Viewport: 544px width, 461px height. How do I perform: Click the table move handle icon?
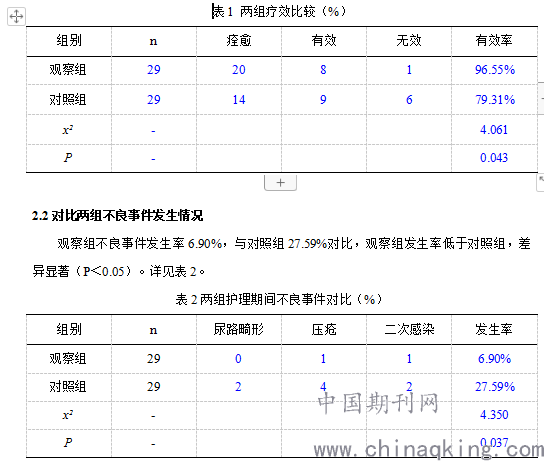tap(16, 16)
